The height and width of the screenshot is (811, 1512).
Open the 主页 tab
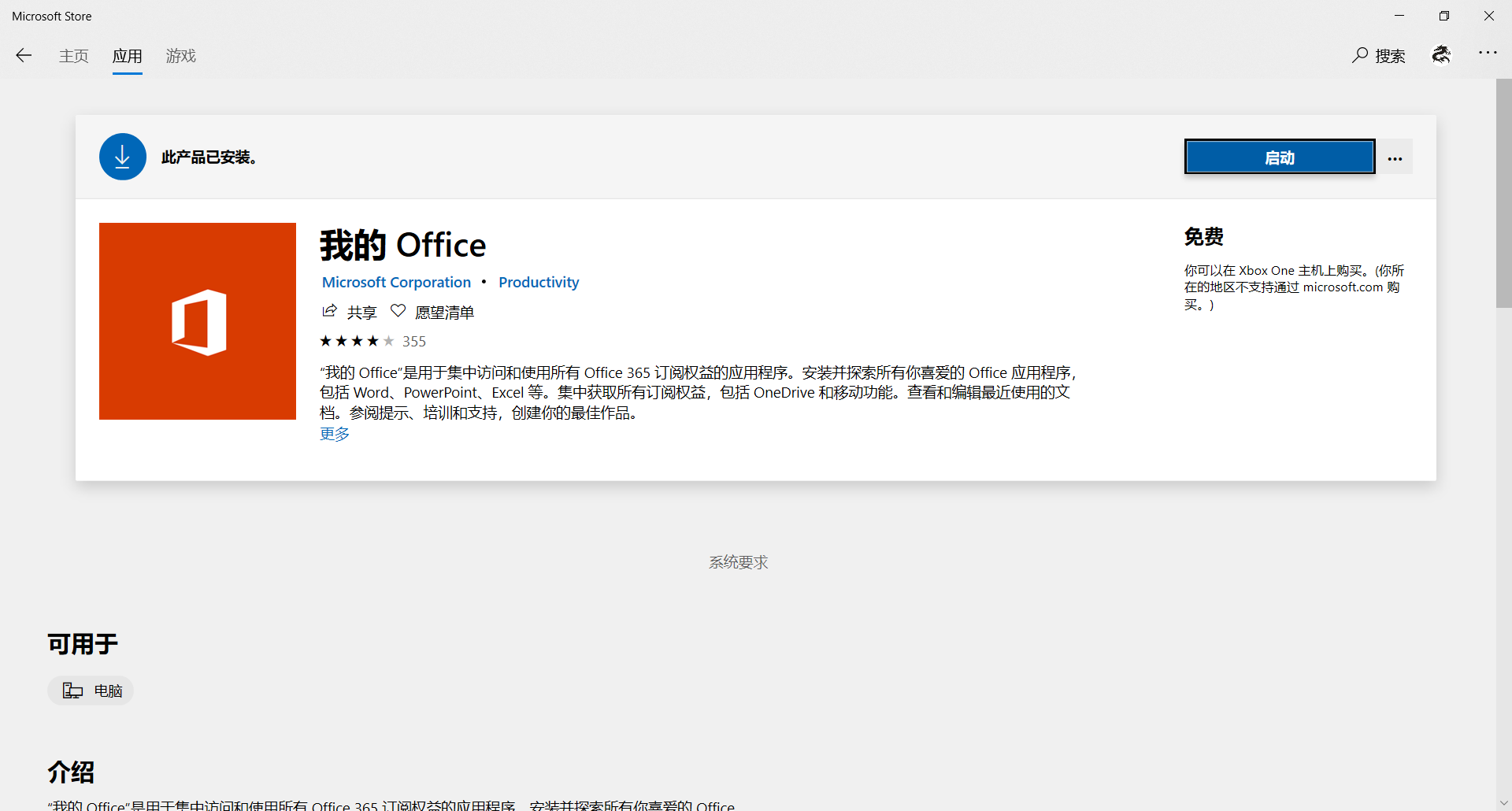[x=74, y=56]
